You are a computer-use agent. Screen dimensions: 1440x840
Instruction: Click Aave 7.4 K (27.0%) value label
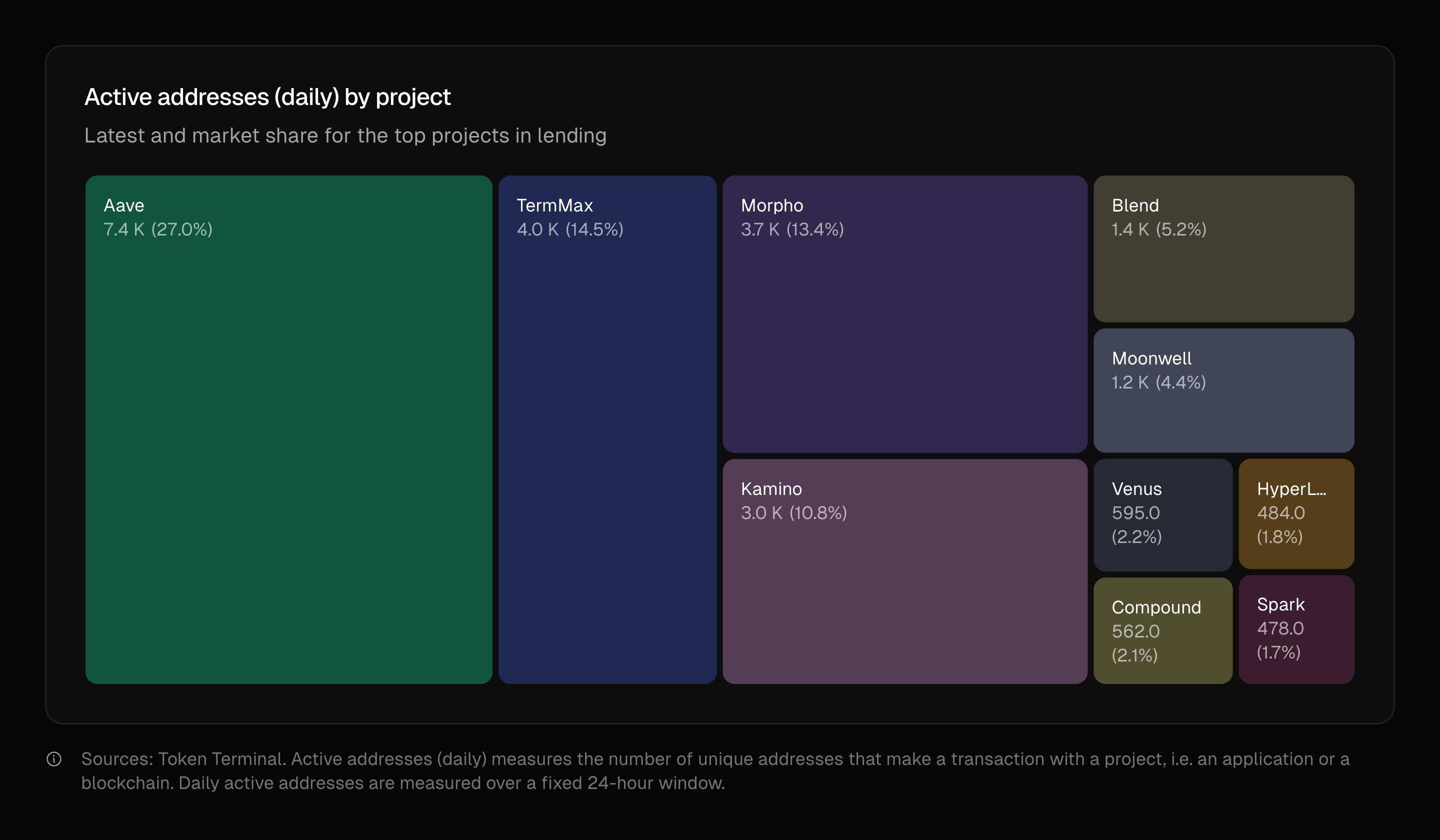pos(157,229)
